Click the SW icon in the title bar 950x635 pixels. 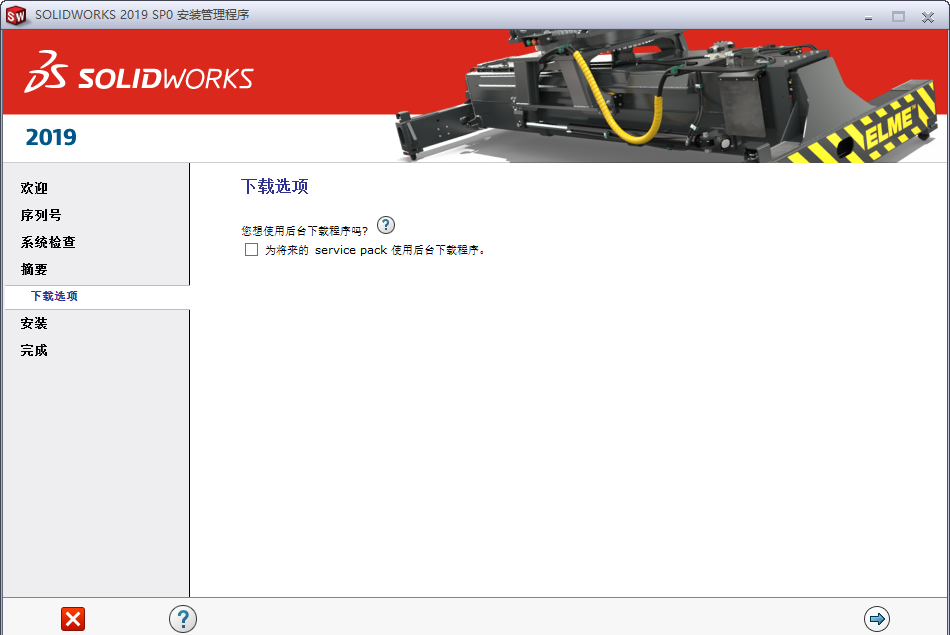coord(16,15)
